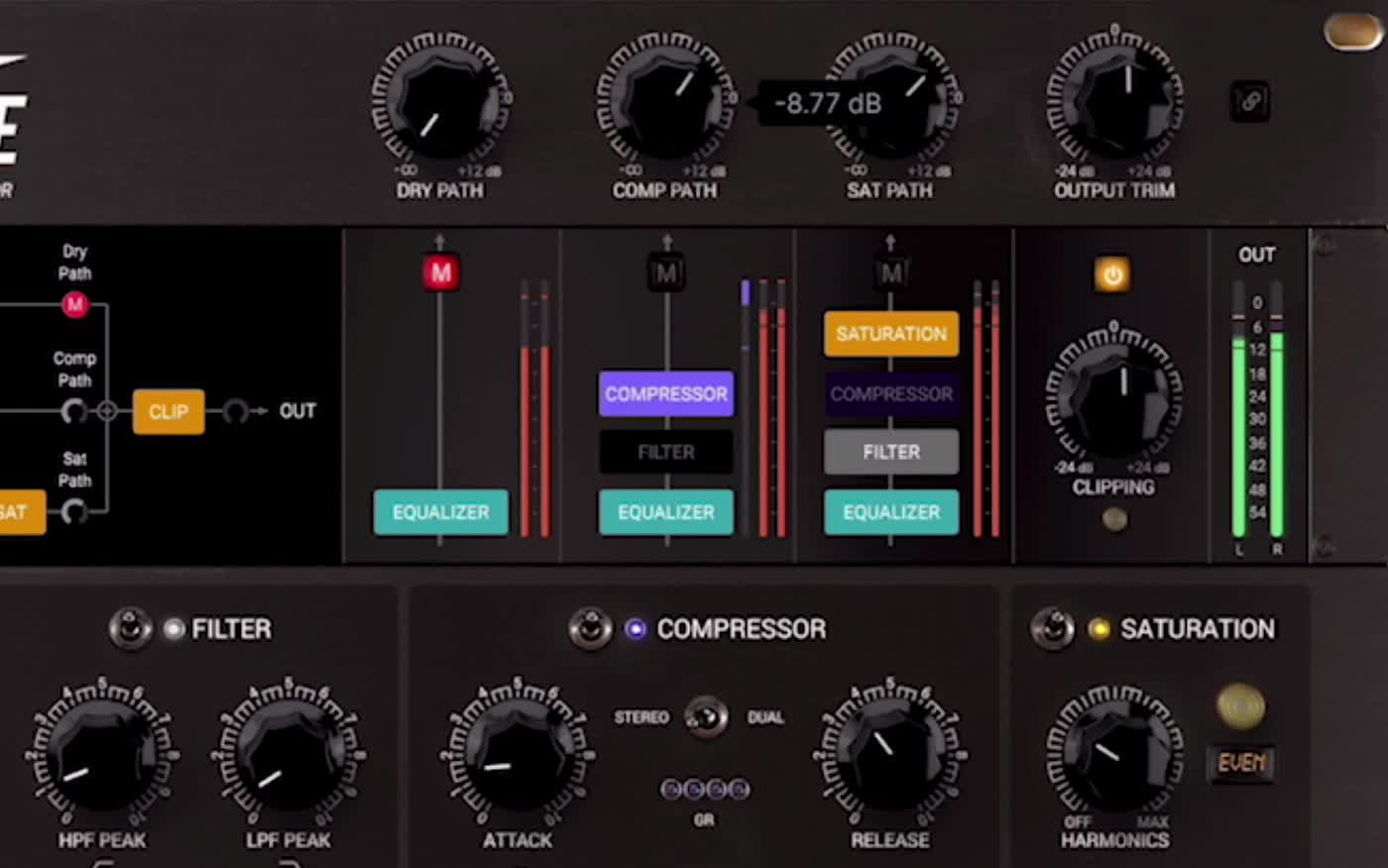Click the OUT level meter
The height and width of the screenshot is (868, 1388).
pyautogui.click(x=1257, y=410)
